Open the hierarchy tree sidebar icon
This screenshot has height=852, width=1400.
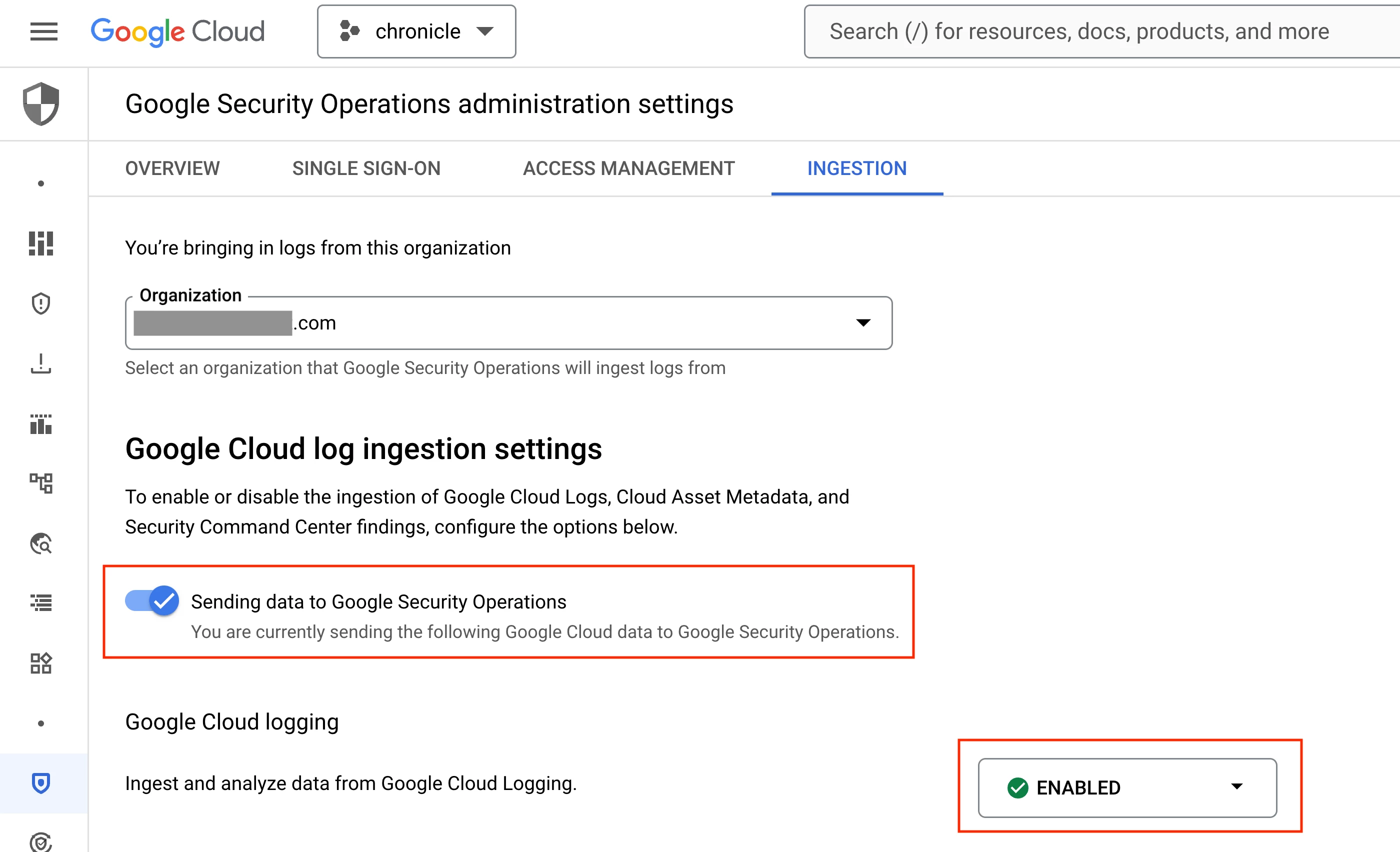[41, 483]
